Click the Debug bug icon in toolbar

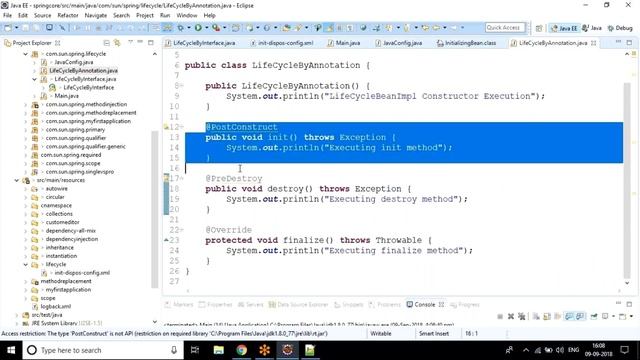pos(180,28)
